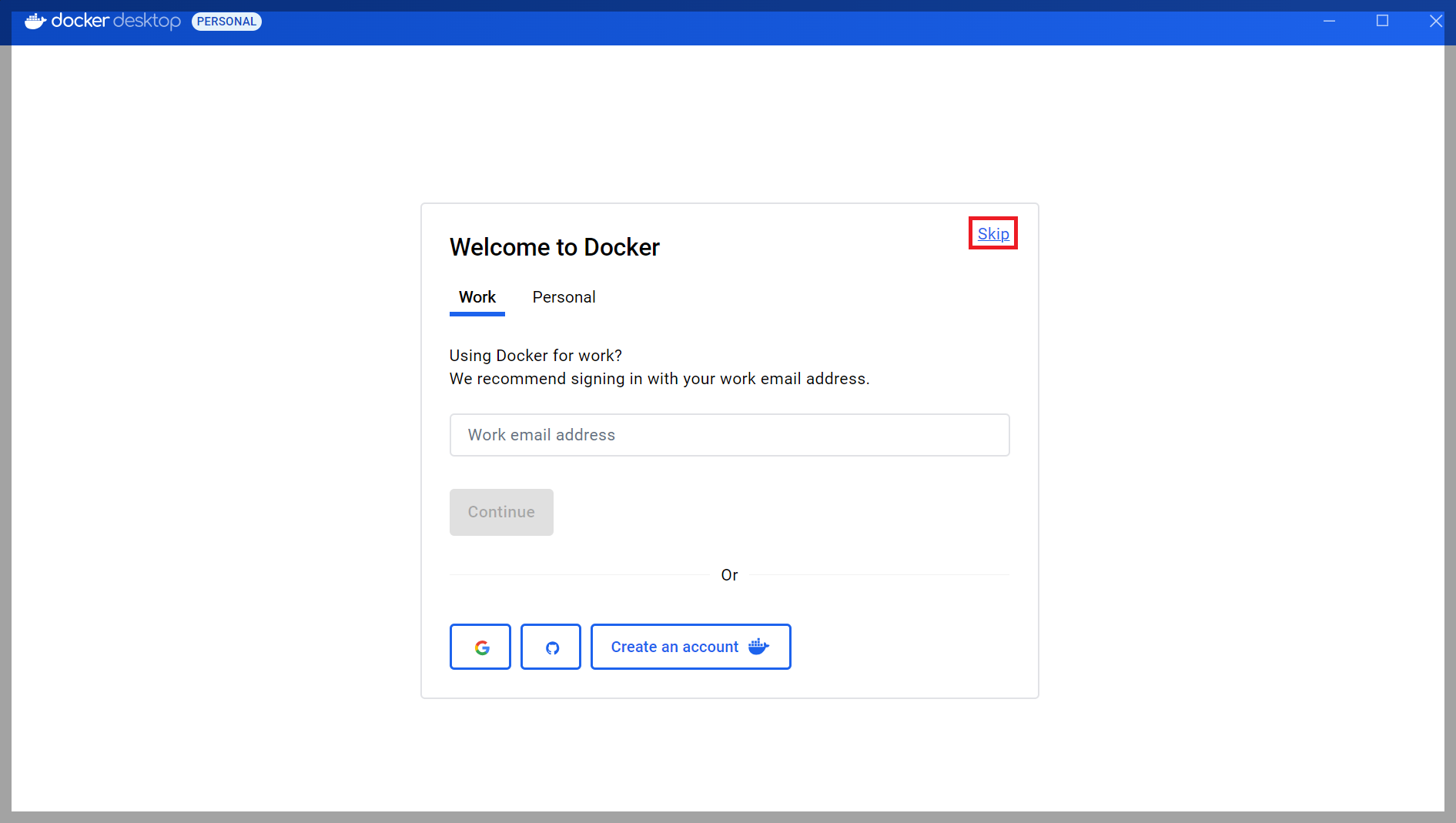Click the PERSONAL badge in title bar
This screenshot has height=823, width=1456.
click(x=226, y=22)
